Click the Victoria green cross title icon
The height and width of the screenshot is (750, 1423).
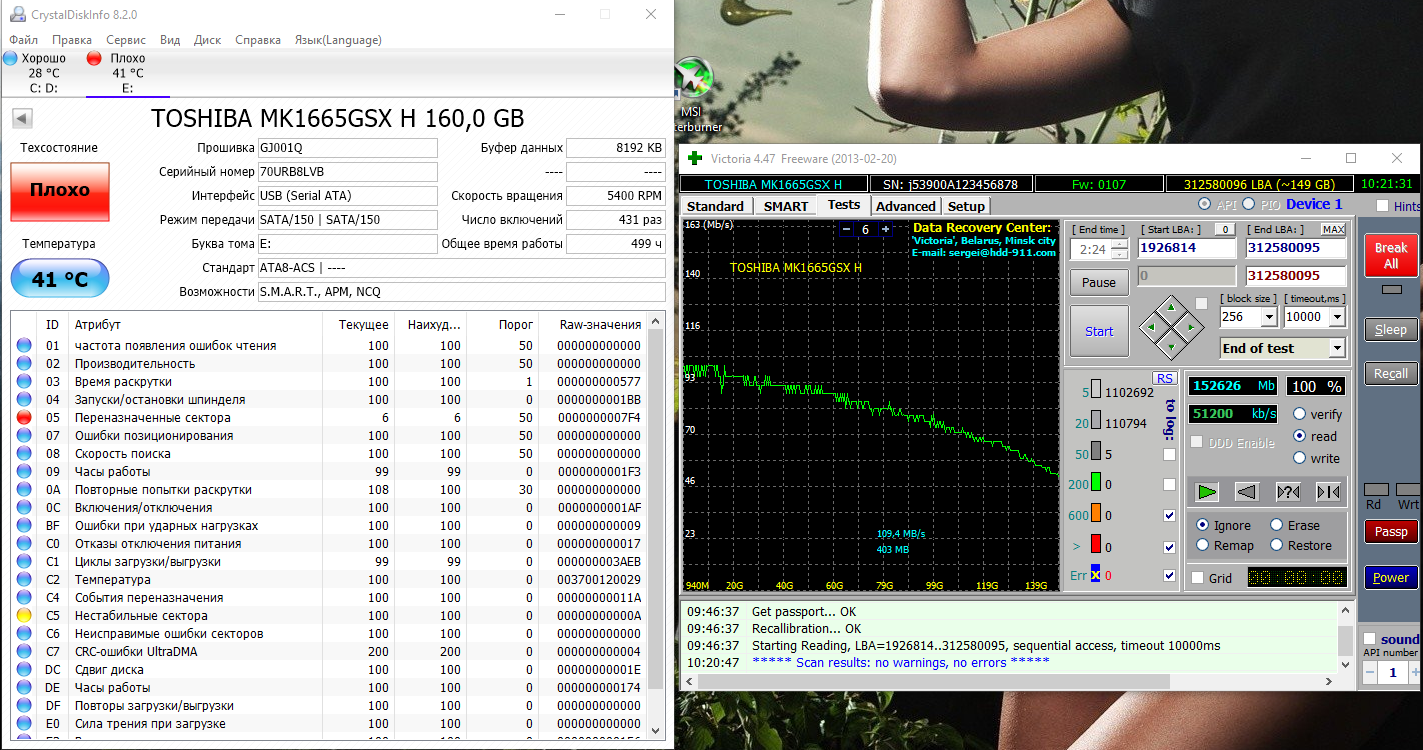click(694, 158)
